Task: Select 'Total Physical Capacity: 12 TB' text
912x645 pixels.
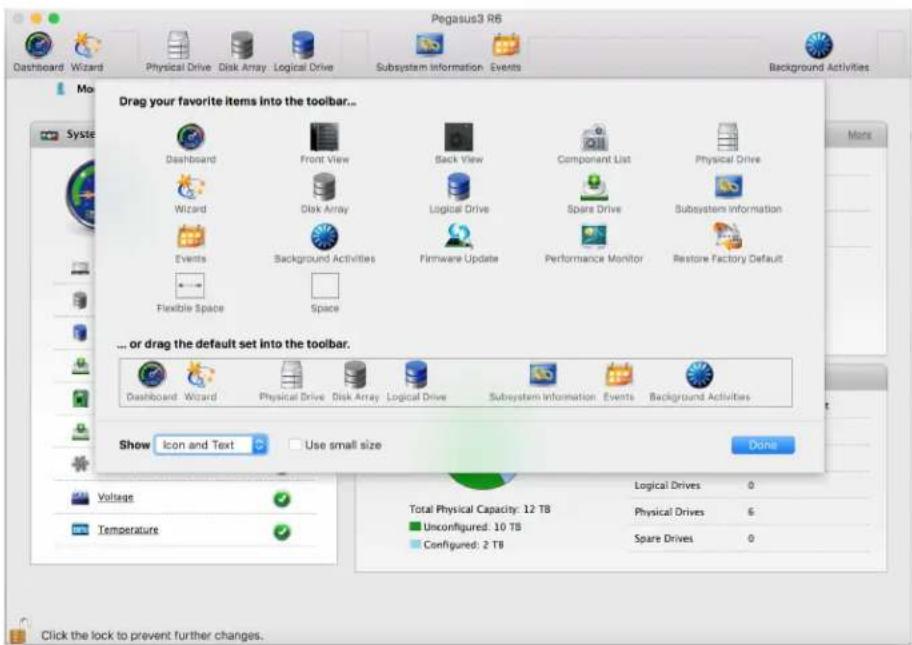Action: point(480,509)
